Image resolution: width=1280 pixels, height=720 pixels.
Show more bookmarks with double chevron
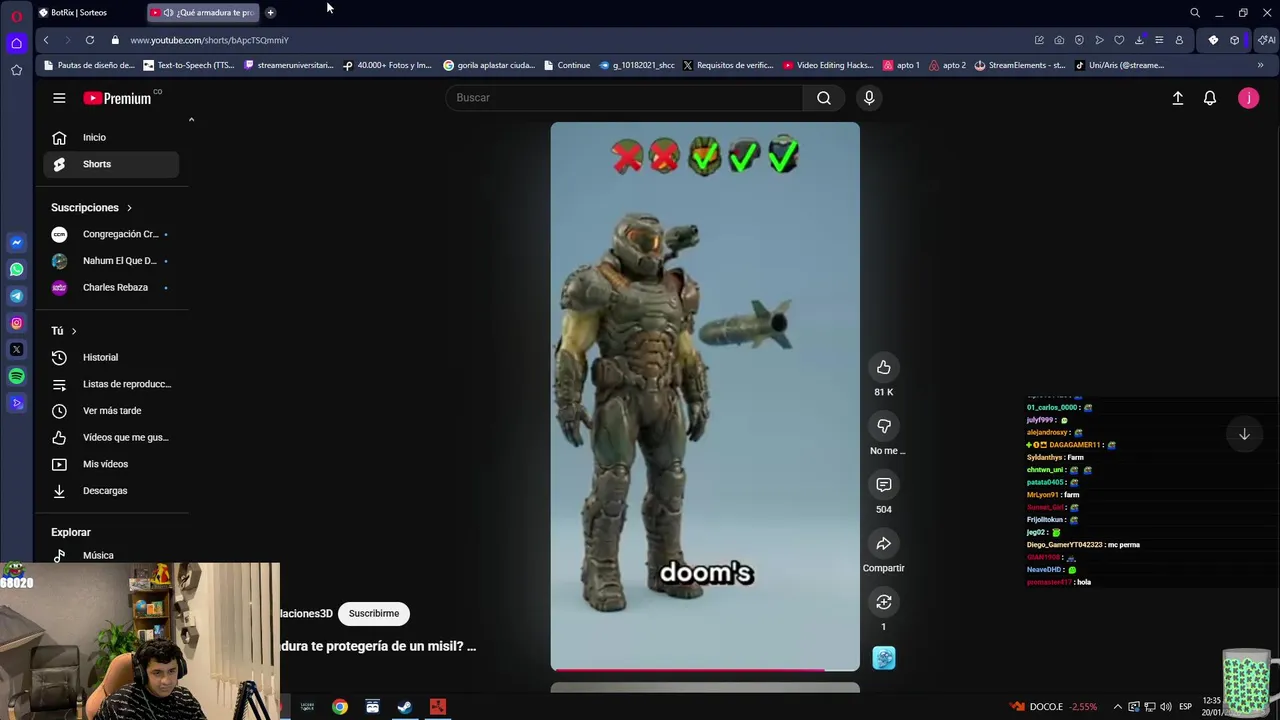coord(1260,65)
